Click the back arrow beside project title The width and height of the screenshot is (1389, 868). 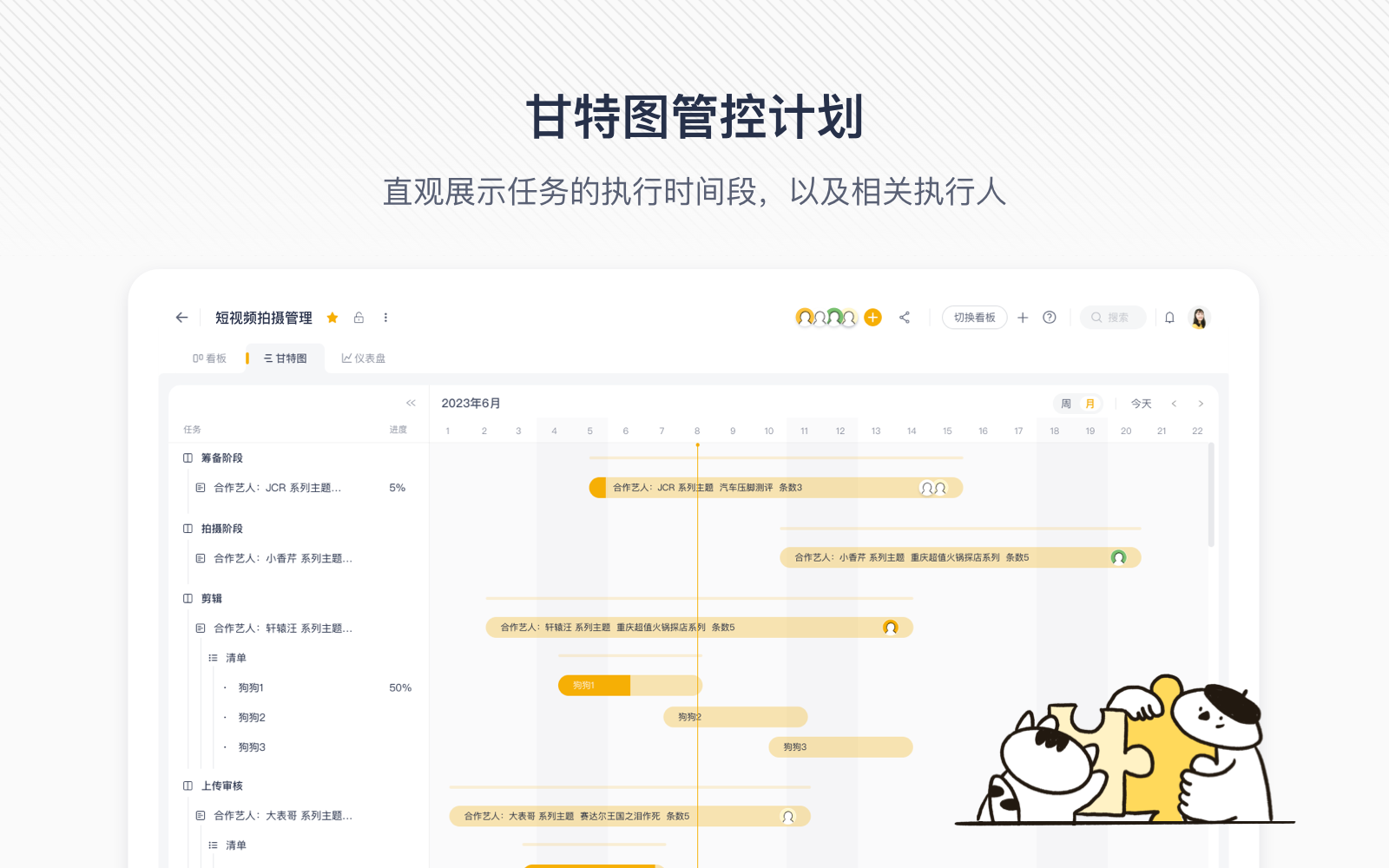pos(181,318)
